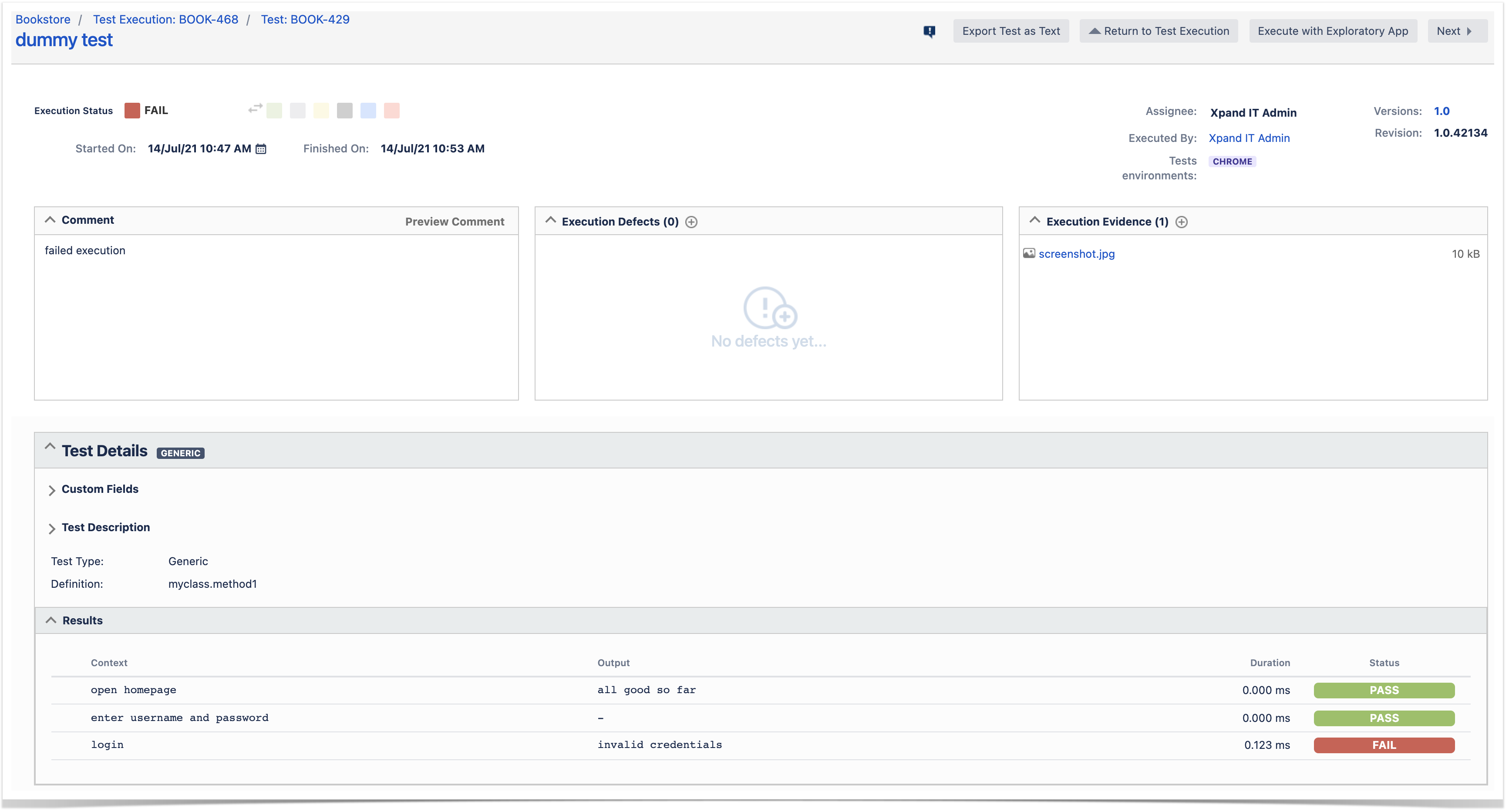Screen dimensions: 1509x812
Task: Click the red FAIL execution status square
Action: (132, 111)
